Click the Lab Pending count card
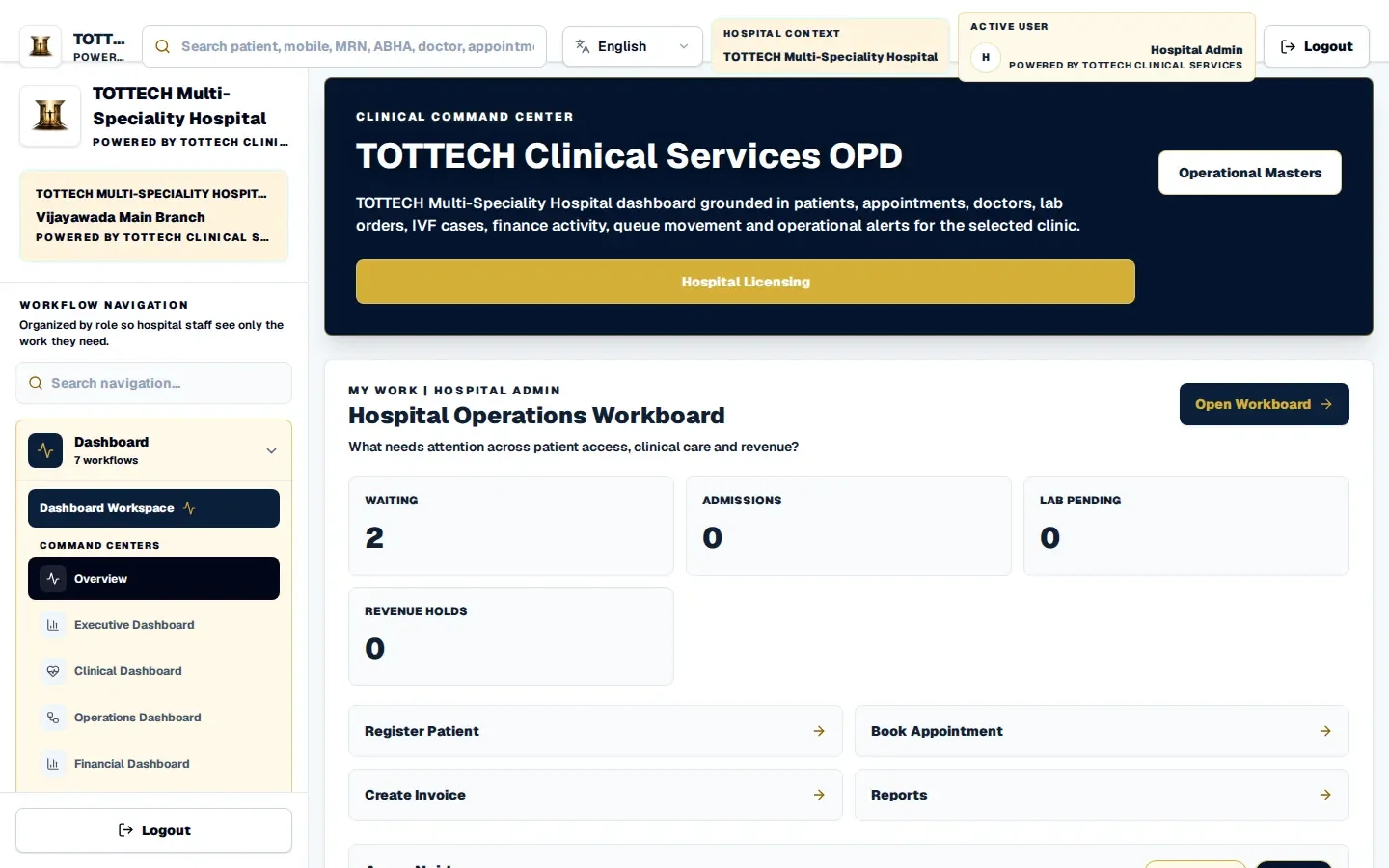The image size is (1389, 868). 1186,526
